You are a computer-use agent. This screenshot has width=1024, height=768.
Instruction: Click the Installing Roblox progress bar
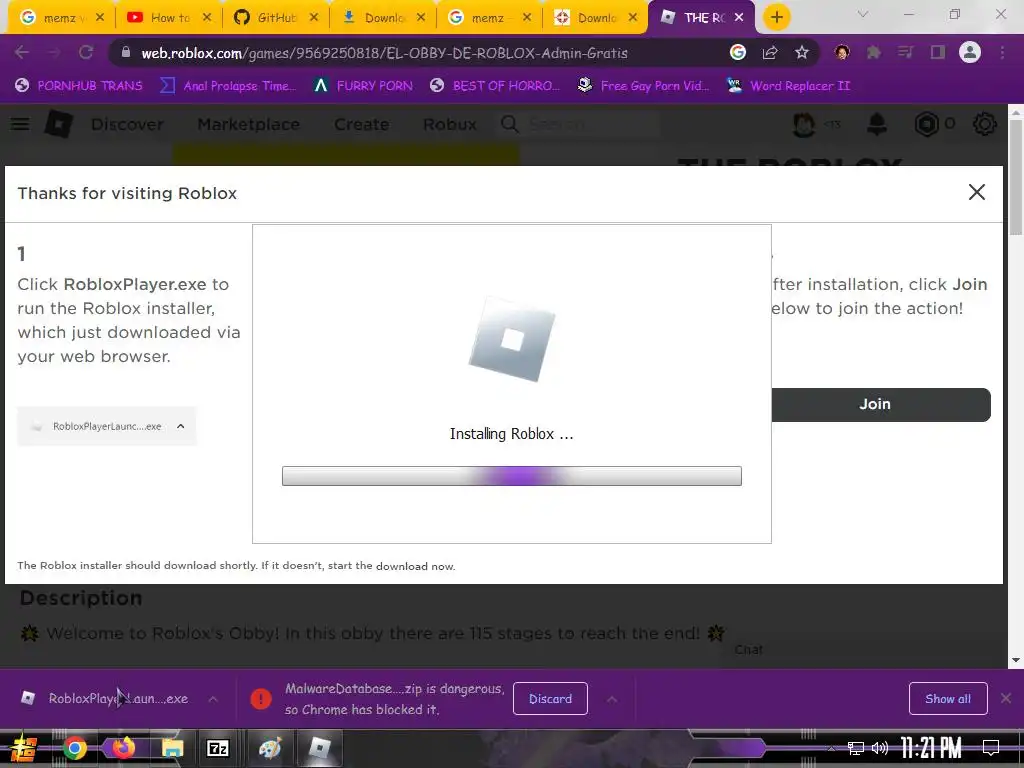click(x=511, y=476)
